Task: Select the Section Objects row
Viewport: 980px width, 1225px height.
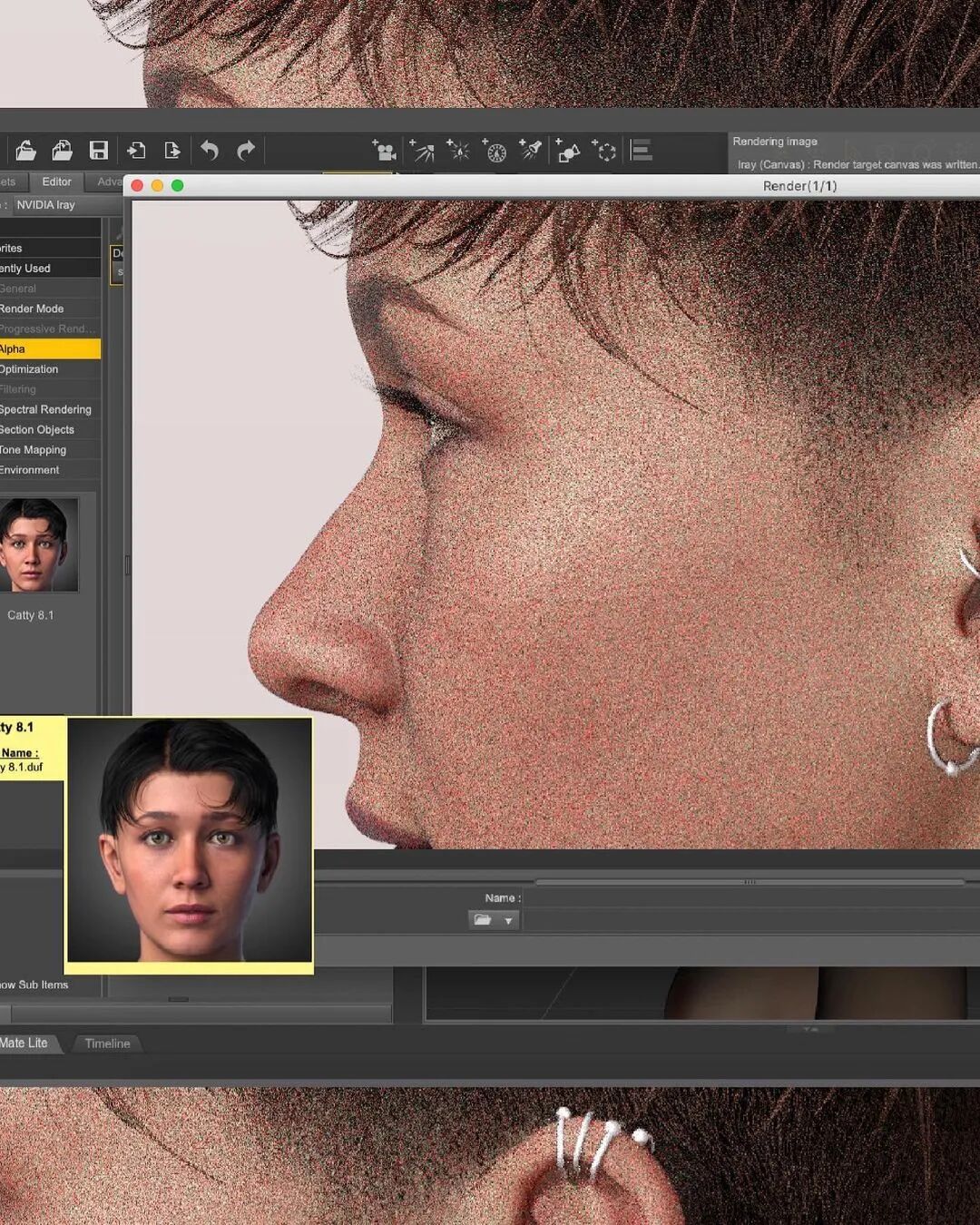Action: point(50,429)
